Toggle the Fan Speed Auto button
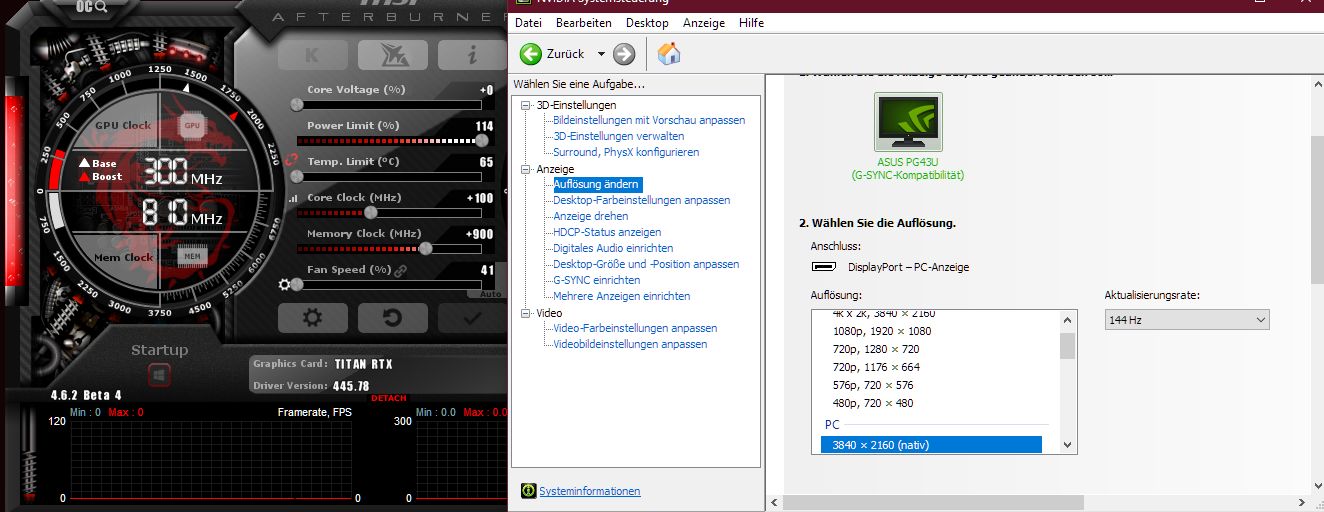The height and width of the screenshot is (512, 1324). [x=491, y=294]
